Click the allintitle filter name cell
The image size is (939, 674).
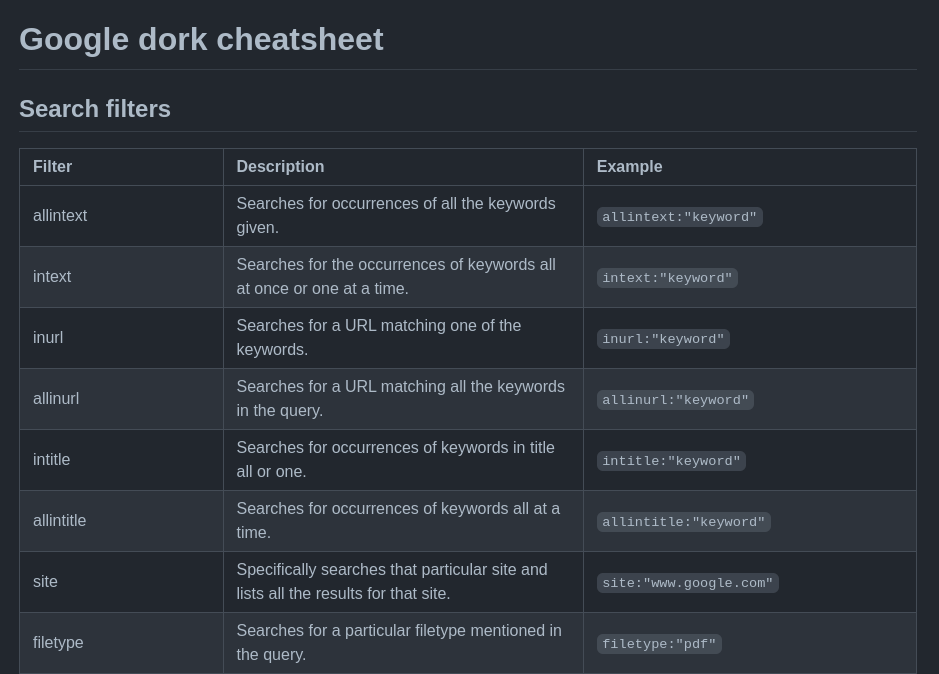click(x=59, y=521)
